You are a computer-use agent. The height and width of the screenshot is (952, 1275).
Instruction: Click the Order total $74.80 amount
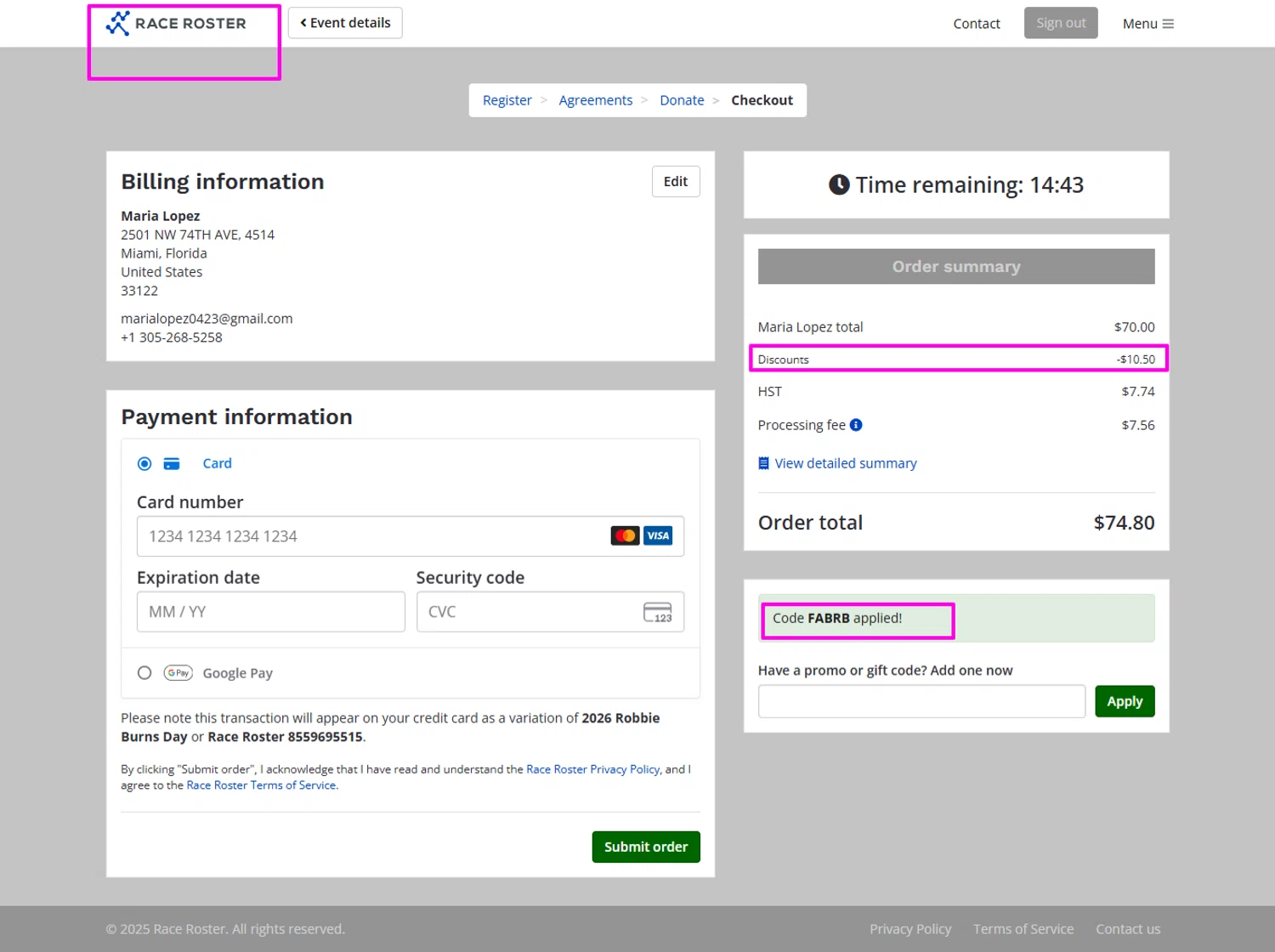pyautogui.click(x=1124, y=523)
